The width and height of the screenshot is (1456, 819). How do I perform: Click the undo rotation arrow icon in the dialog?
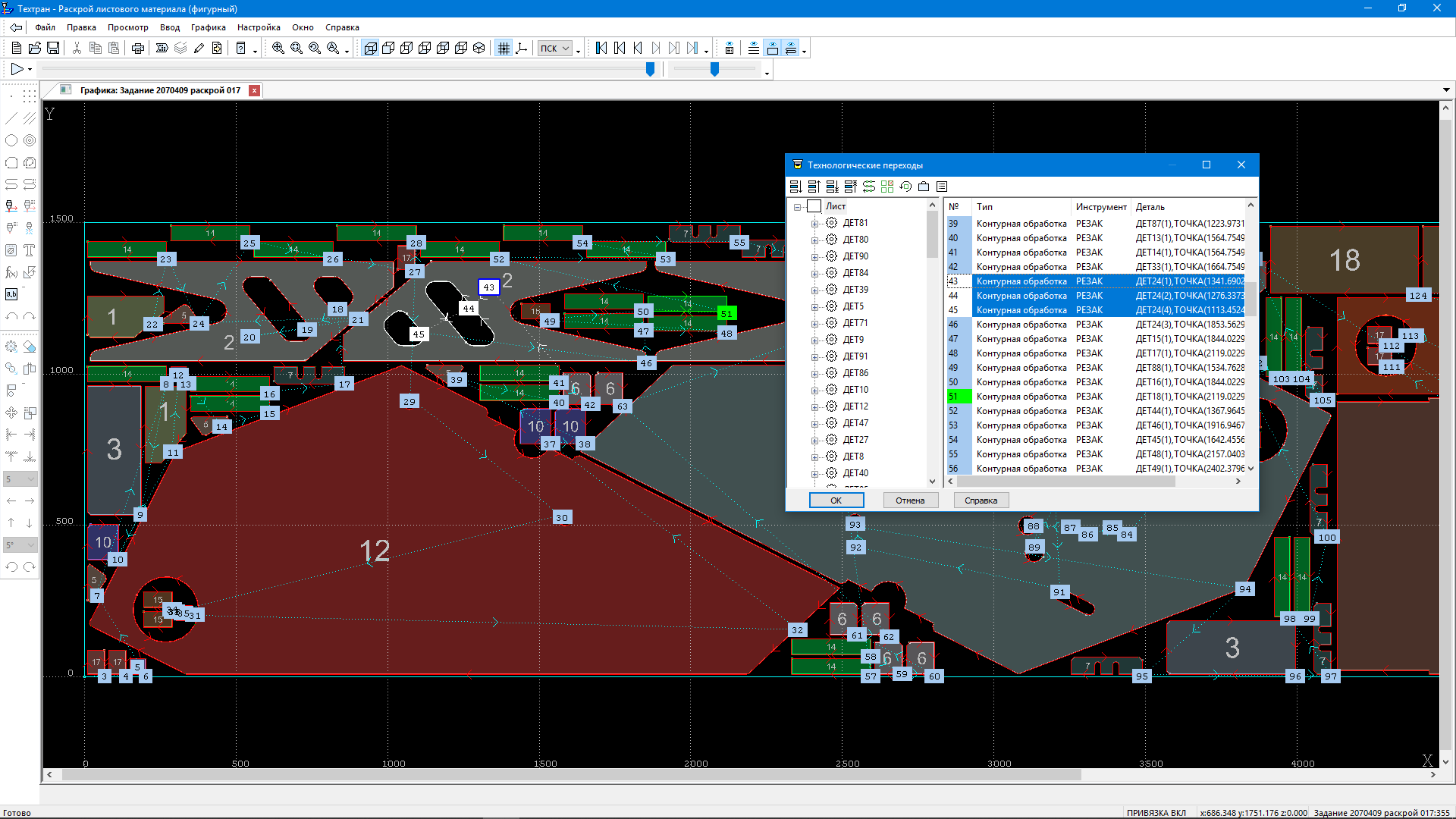pos(905,187)
